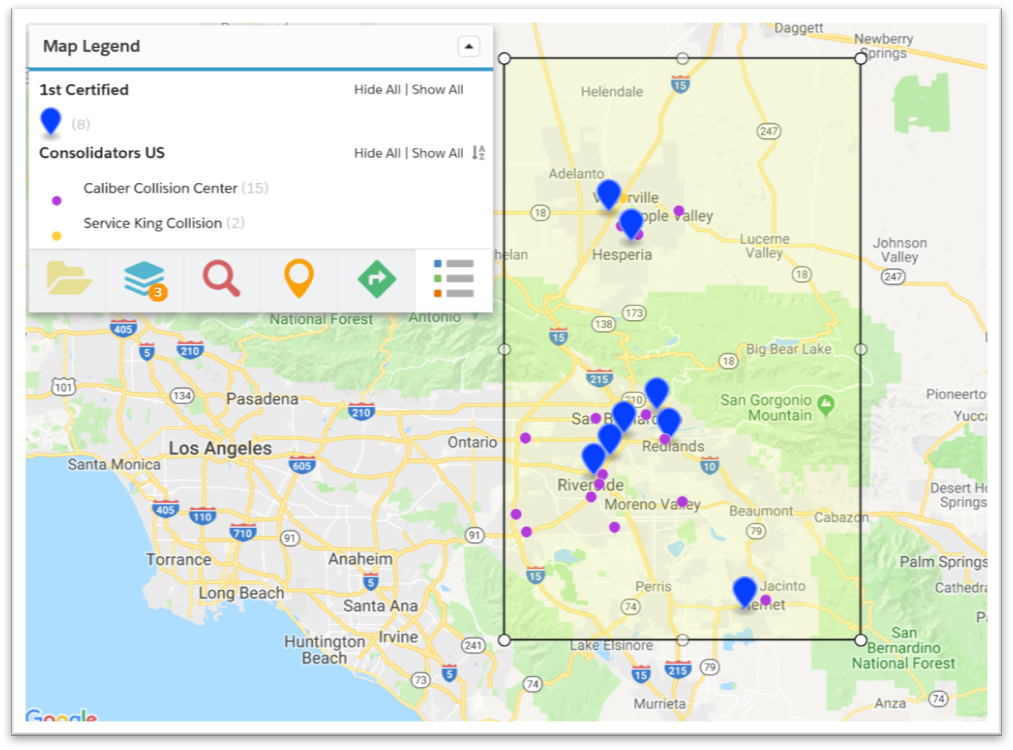
Task: Click Show All for 1st Certified
Action: [437, 89]
